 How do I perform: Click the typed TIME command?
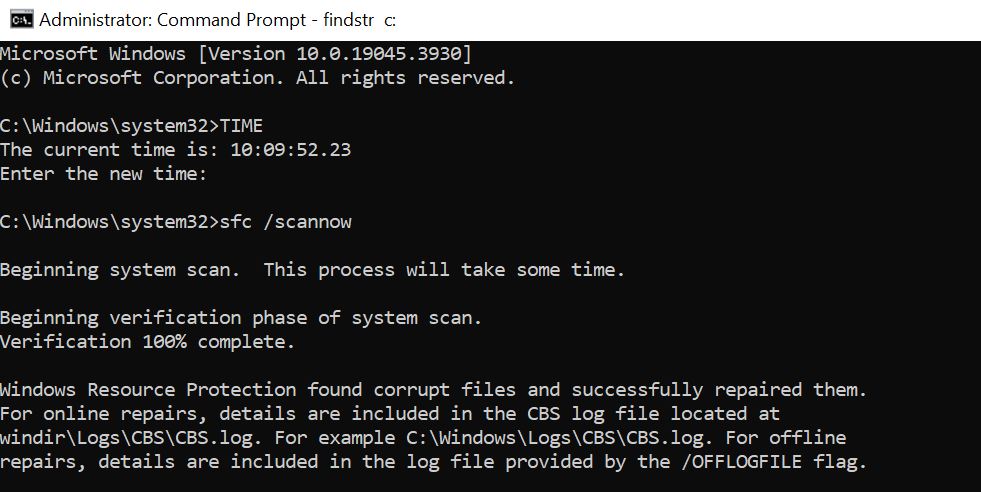click(241, 126)
